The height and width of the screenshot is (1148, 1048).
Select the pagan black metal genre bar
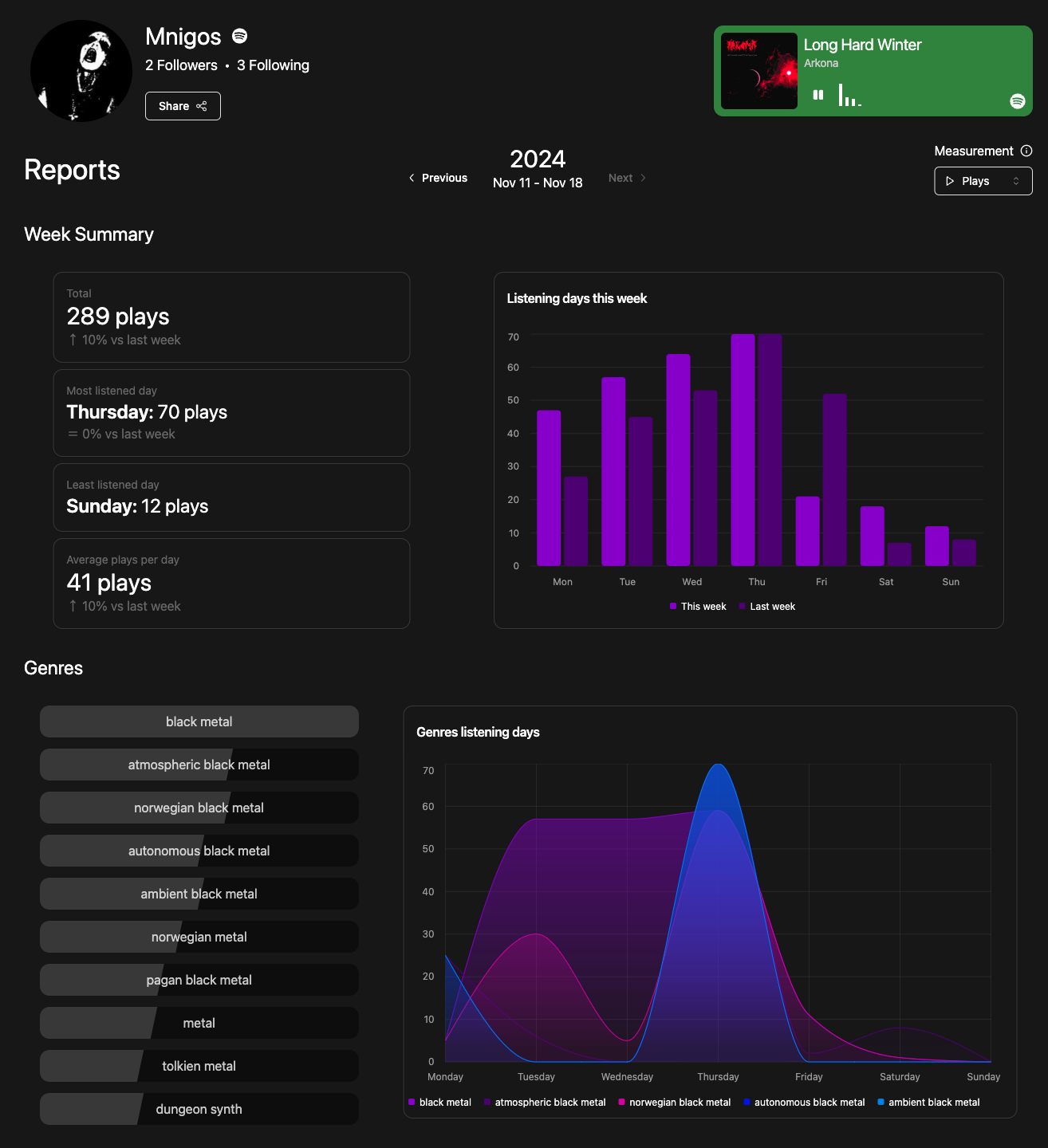click(199, 980)
